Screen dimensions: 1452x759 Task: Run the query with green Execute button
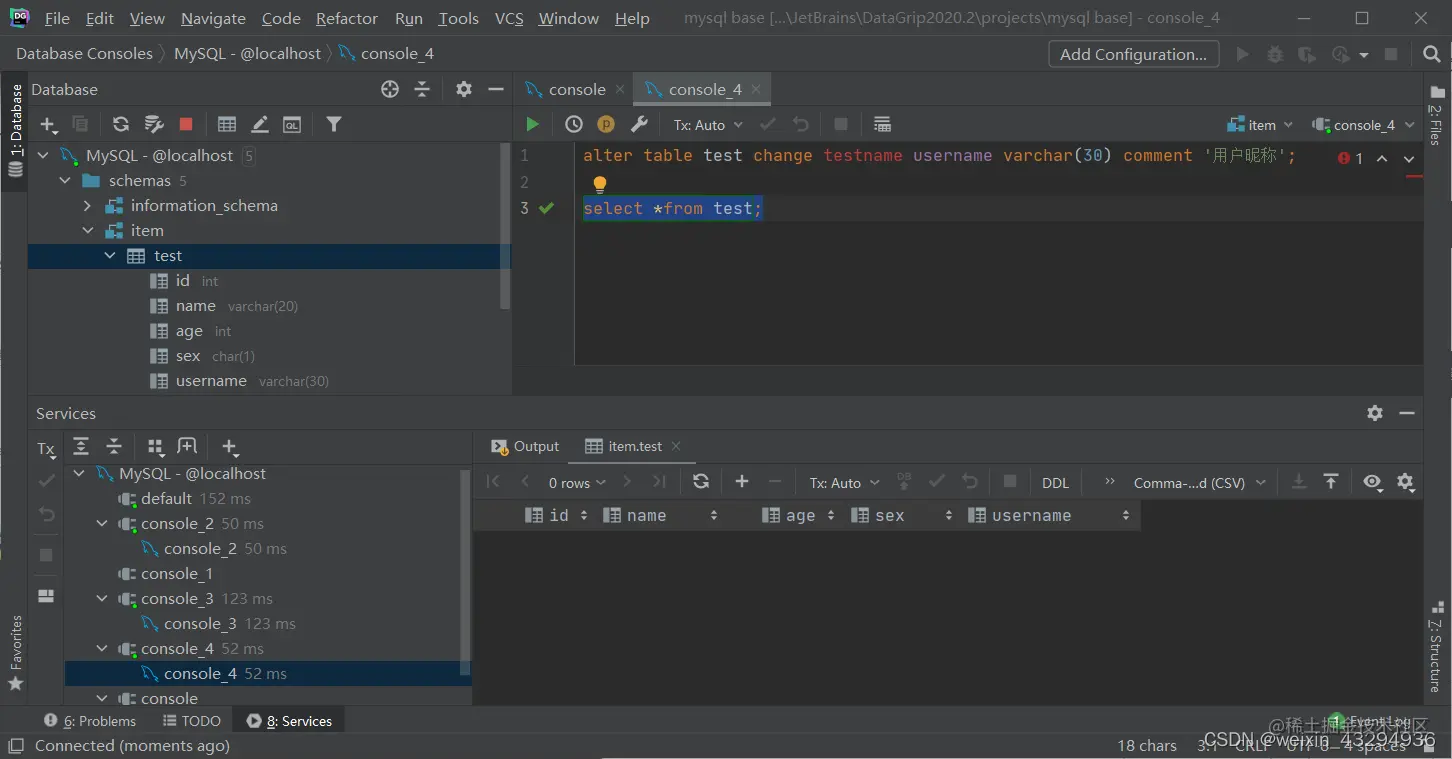[532, 124]
